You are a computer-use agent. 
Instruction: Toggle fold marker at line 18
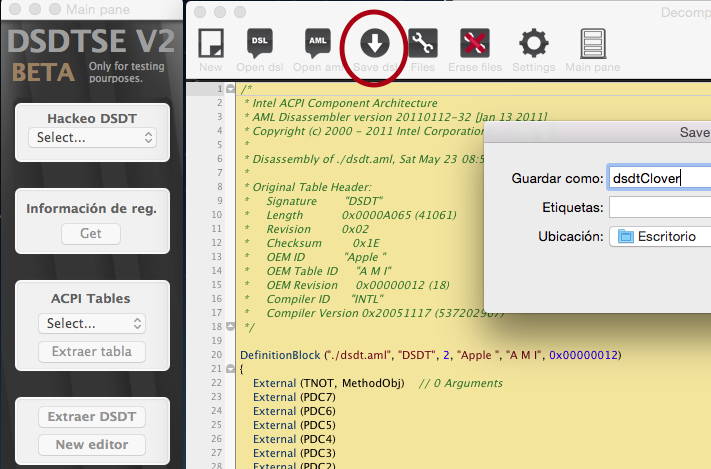[x=230, y=327]
